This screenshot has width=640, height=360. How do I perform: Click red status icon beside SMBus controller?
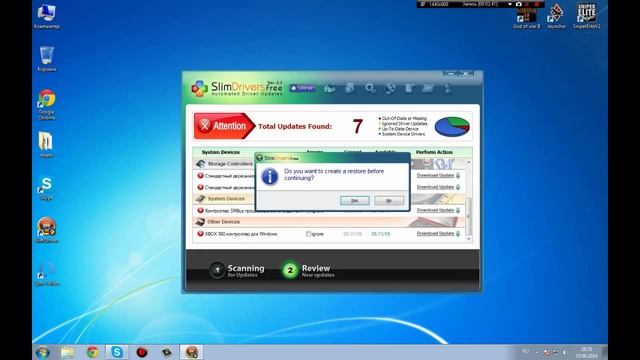(200, 211)
